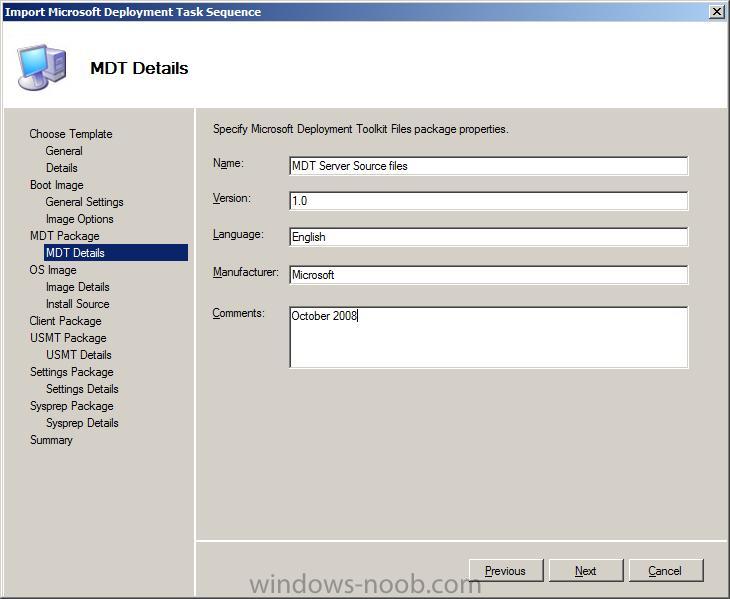Select highlighted MDT Details step
Screen dimensions: 730x599
(x=116, y=253)
